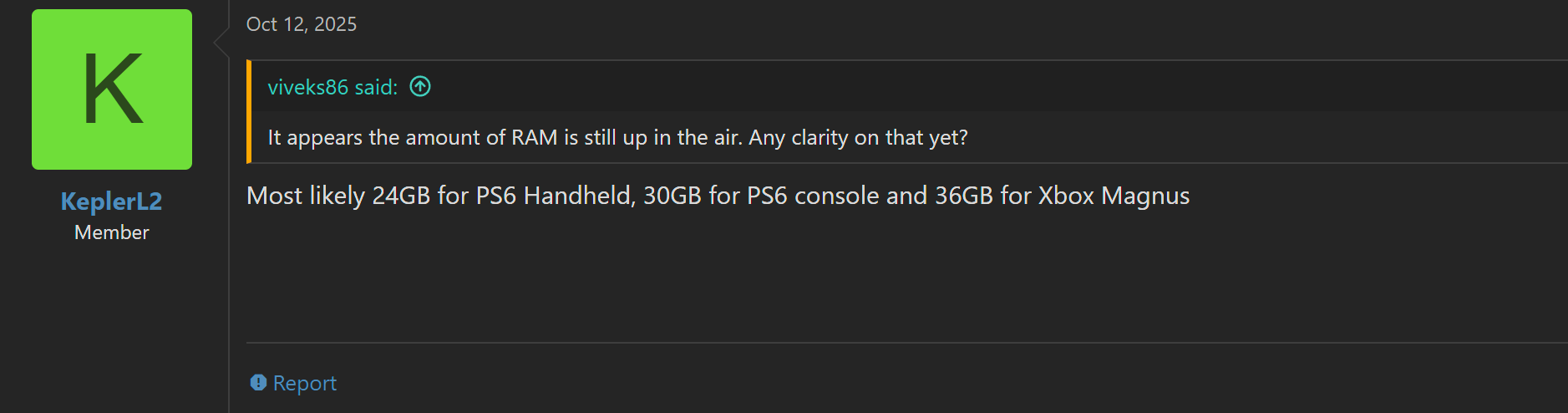This screenshot has width=1568, height=413.
Task: Click the jump-to-original-post arrow icon
Action: pyautogui.click(x=420, y=86)
